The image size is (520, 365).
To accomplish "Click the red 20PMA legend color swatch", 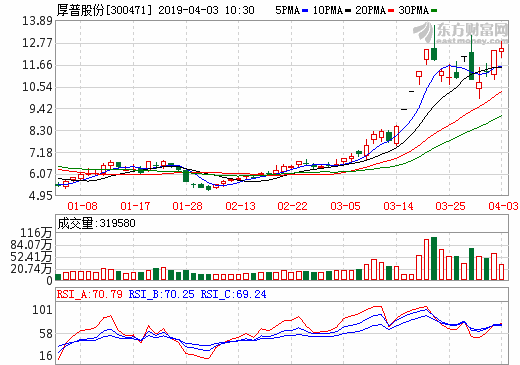I will [x=391, y=11].
